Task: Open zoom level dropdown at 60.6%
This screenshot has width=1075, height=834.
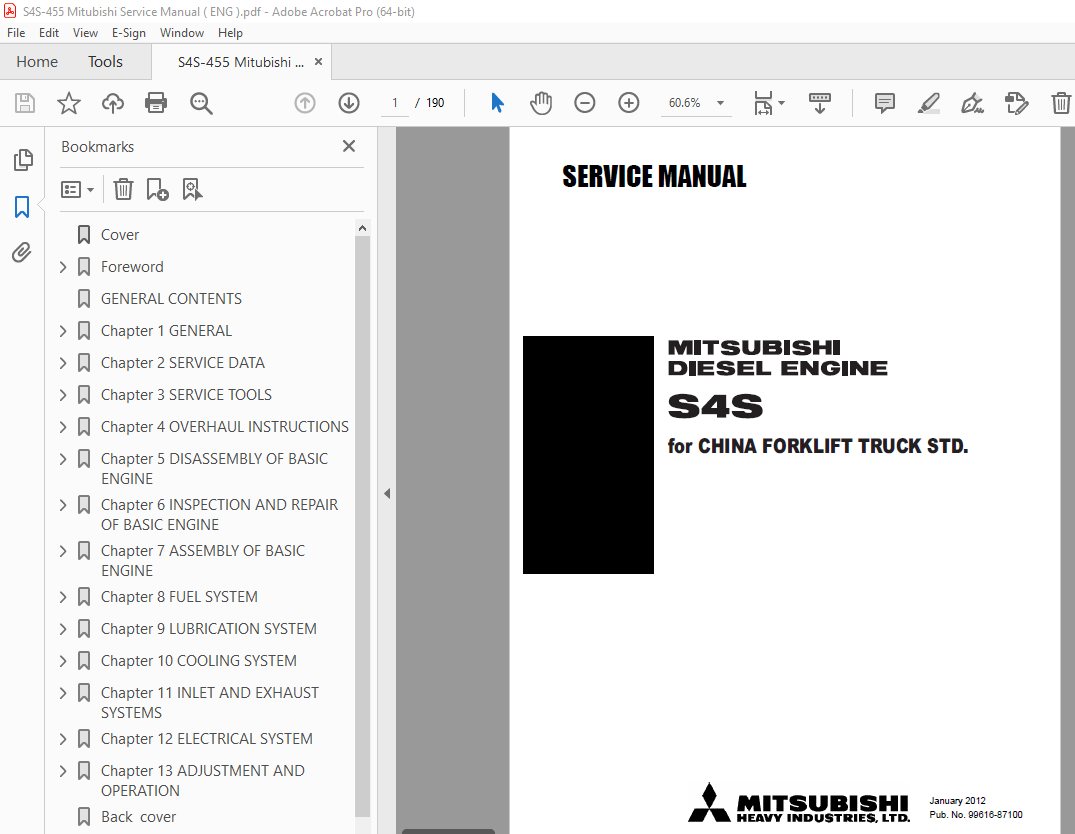Action: (721, 103)
